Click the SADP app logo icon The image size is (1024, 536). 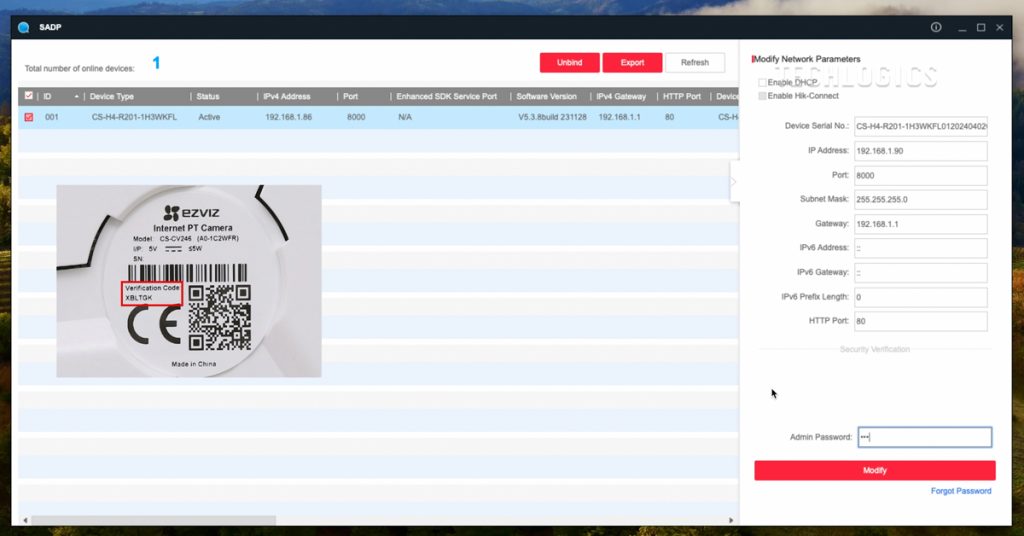[x=24, y=28]
